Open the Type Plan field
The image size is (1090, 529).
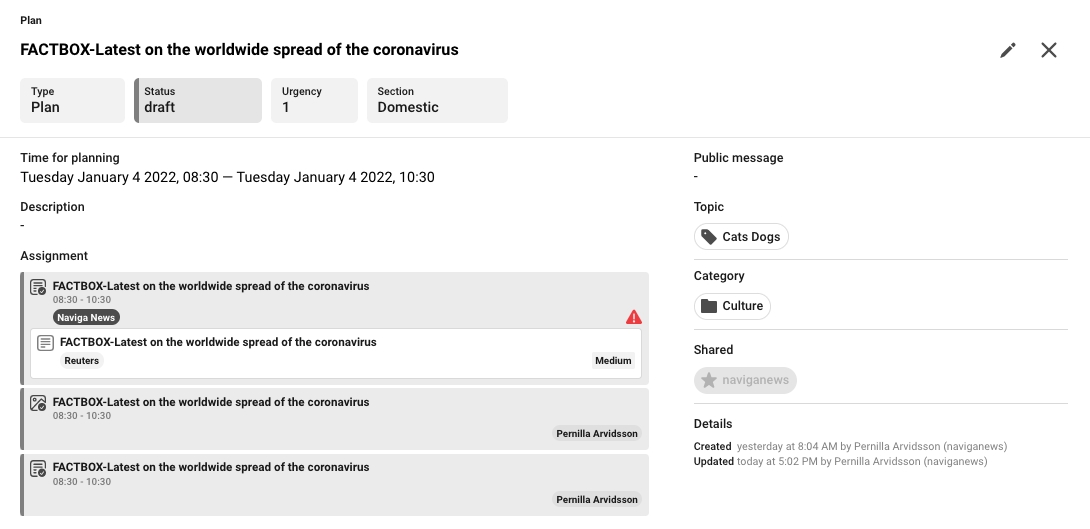pyautogui.click(x=72, y=100)
